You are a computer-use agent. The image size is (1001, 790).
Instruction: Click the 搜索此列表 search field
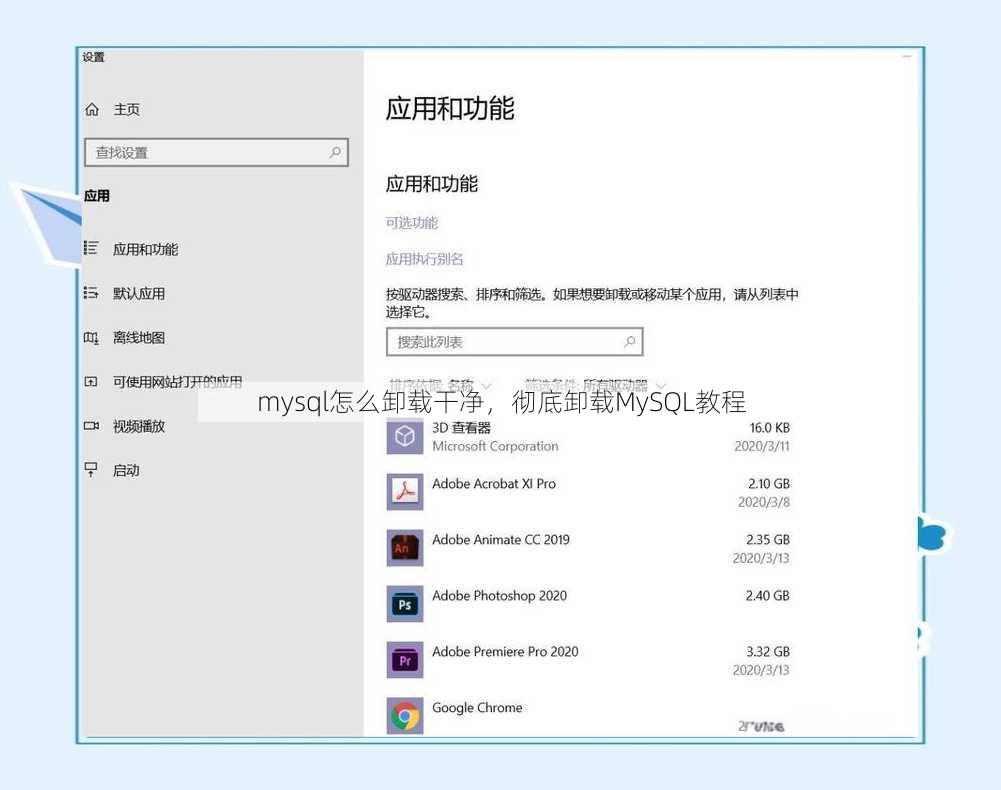pyautogui.click(x=515, y=342)
